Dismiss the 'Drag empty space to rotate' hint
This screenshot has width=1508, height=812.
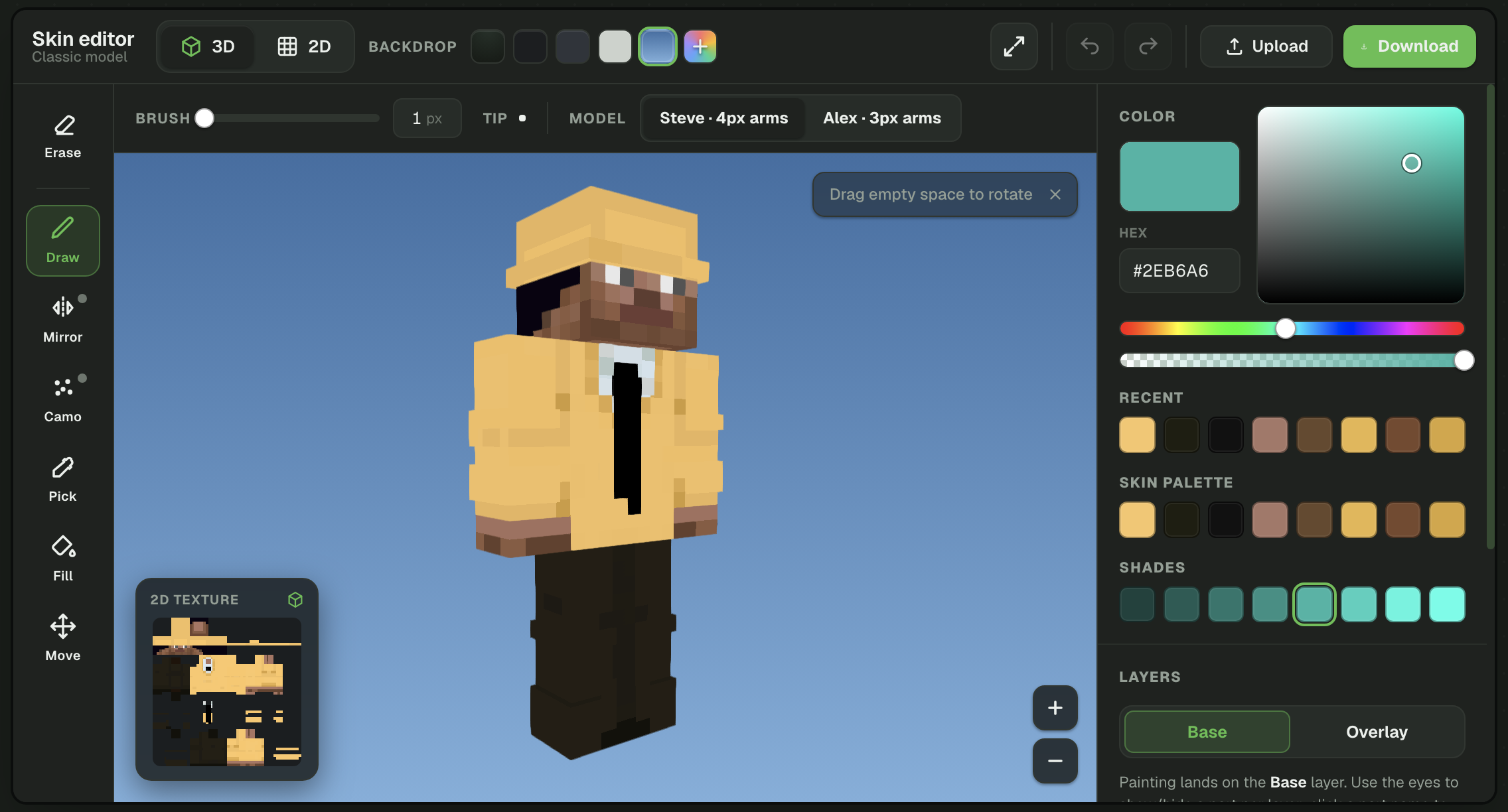tap(1055, 194)
